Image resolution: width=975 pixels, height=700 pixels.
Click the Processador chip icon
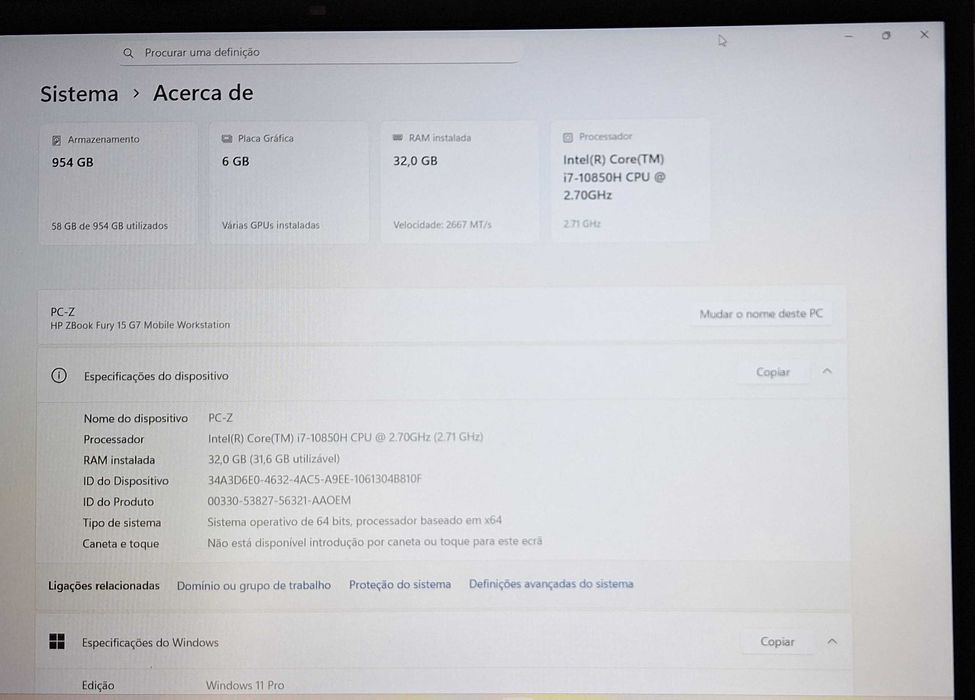click(x=568, y=137)
